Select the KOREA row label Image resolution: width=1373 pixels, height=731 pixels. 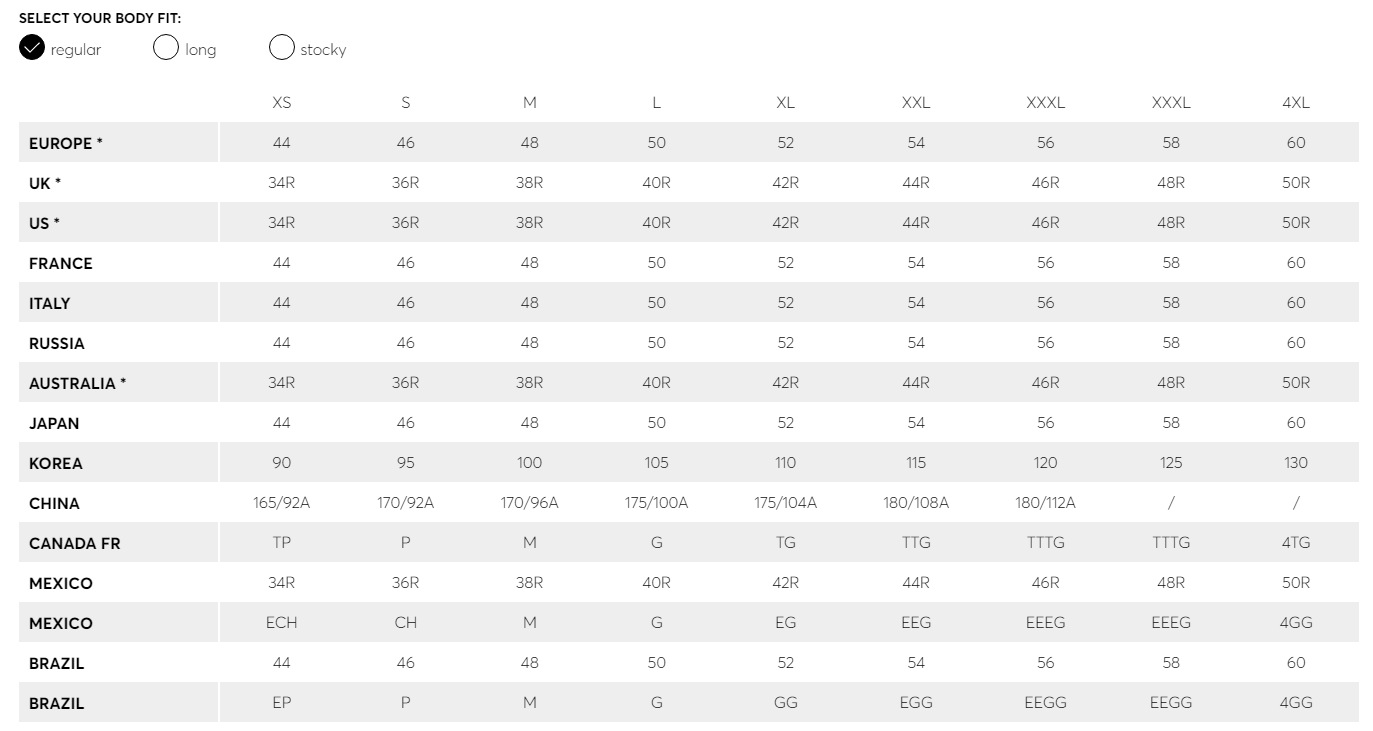pyautogui.click(x=56, y=463)
